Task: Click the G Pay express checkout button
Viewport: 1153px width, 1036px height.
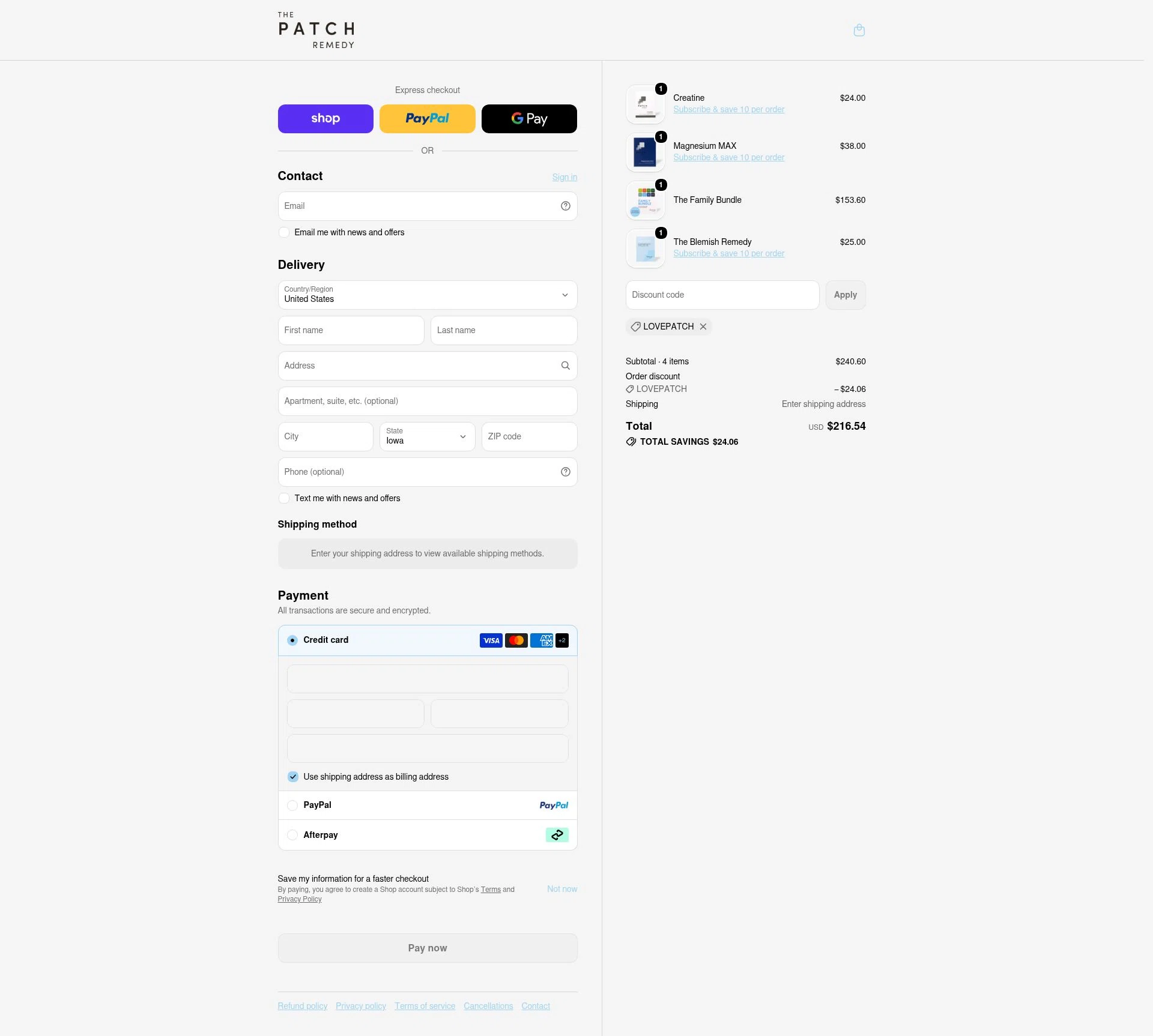Action: (x=529, y=119)
